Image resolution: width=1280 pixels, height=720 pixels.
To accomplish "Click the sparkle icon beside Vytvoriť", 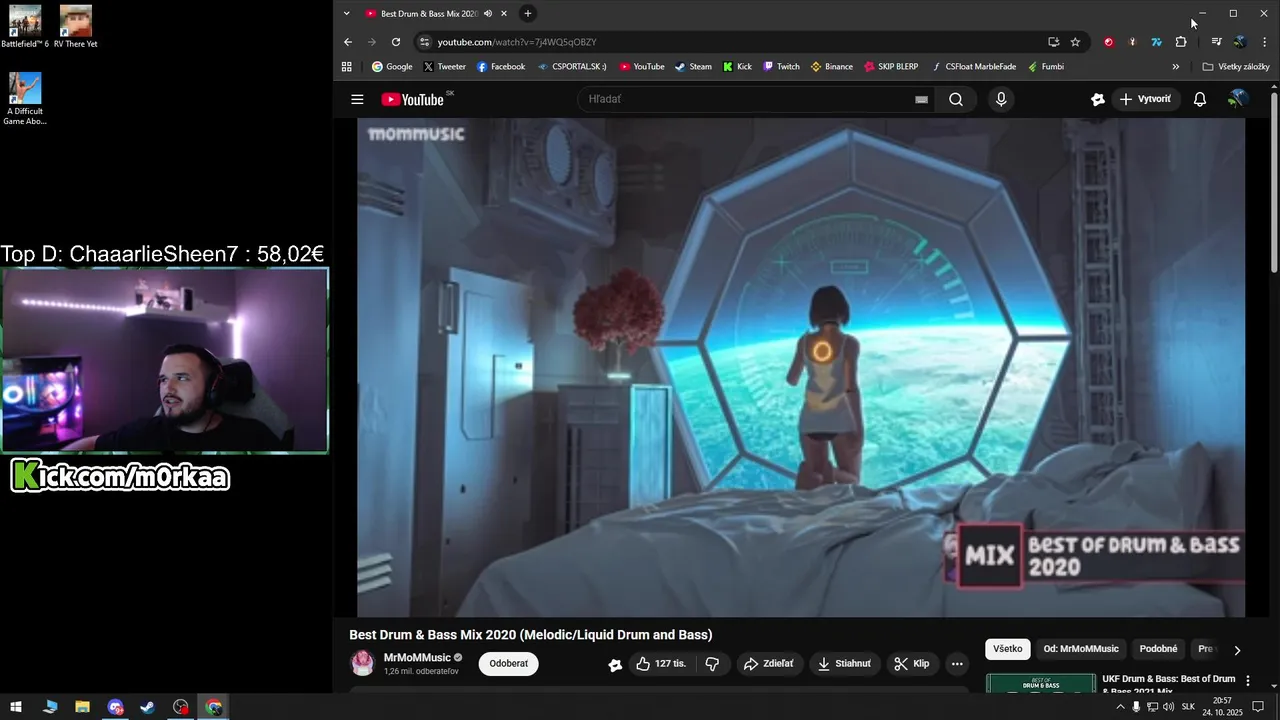I will tap(1098, 99).
